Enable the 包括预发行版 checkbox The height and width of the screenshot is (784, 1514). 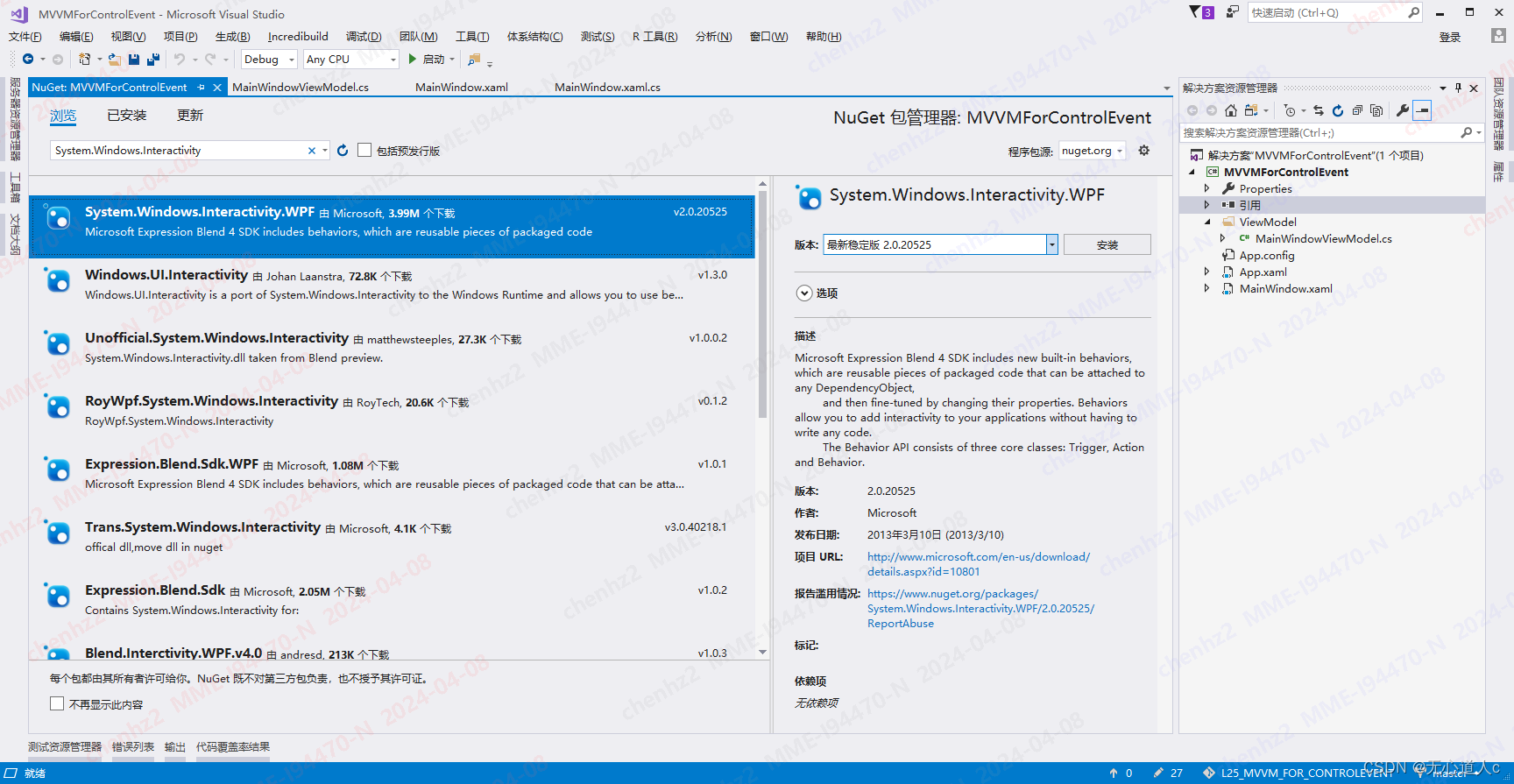[x=364, y=151]
